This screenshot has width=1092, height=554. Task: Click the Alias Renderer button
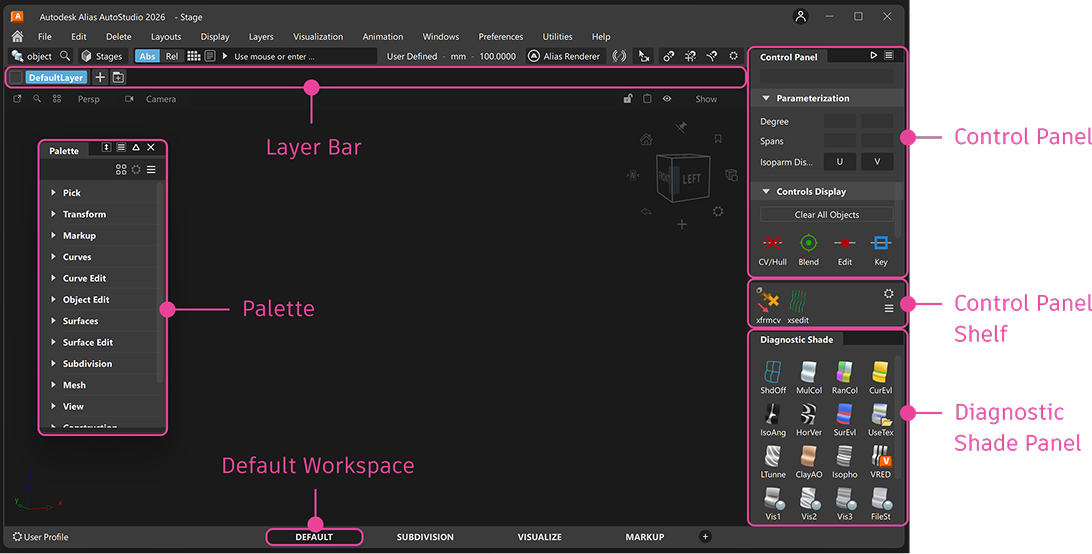click(x=563, y=56)
